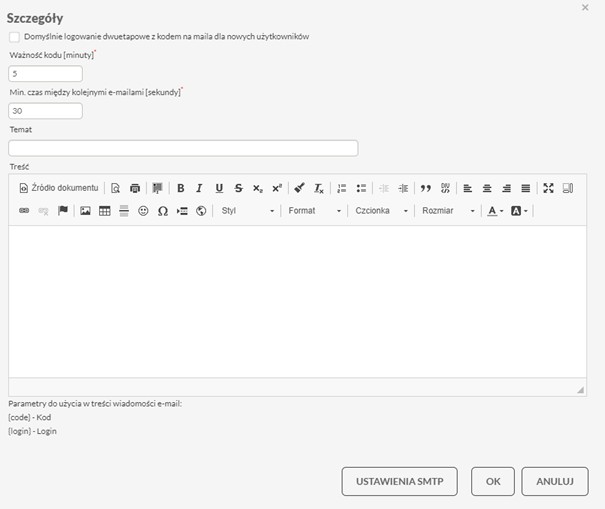Open the text color picker
Screen dimensions: 605x509
(x=495, y=211)
